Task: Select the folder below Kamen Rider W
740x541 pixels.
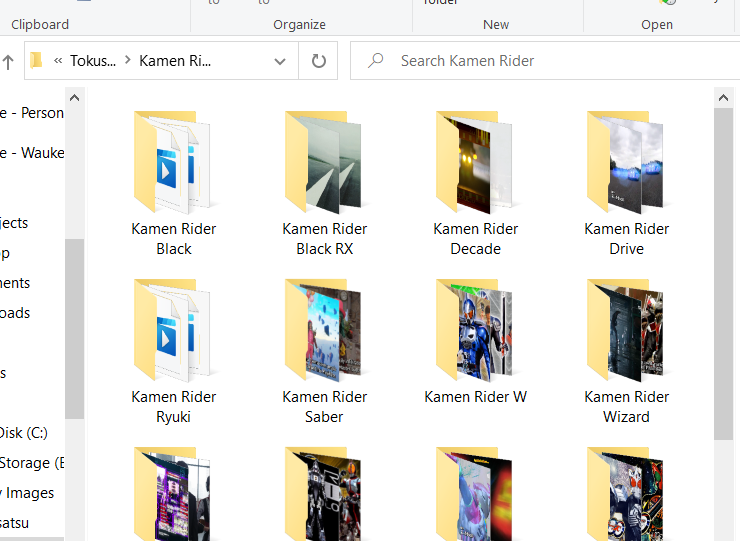Action: click(x=475, y=494)
